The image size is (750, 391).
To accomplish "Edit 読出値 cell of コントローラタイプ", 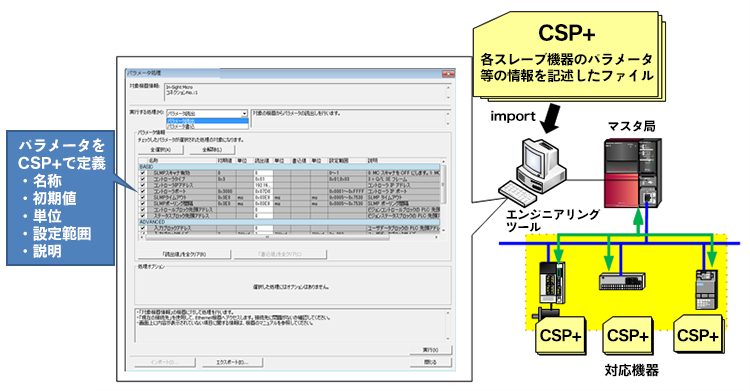I will [263, 179].
